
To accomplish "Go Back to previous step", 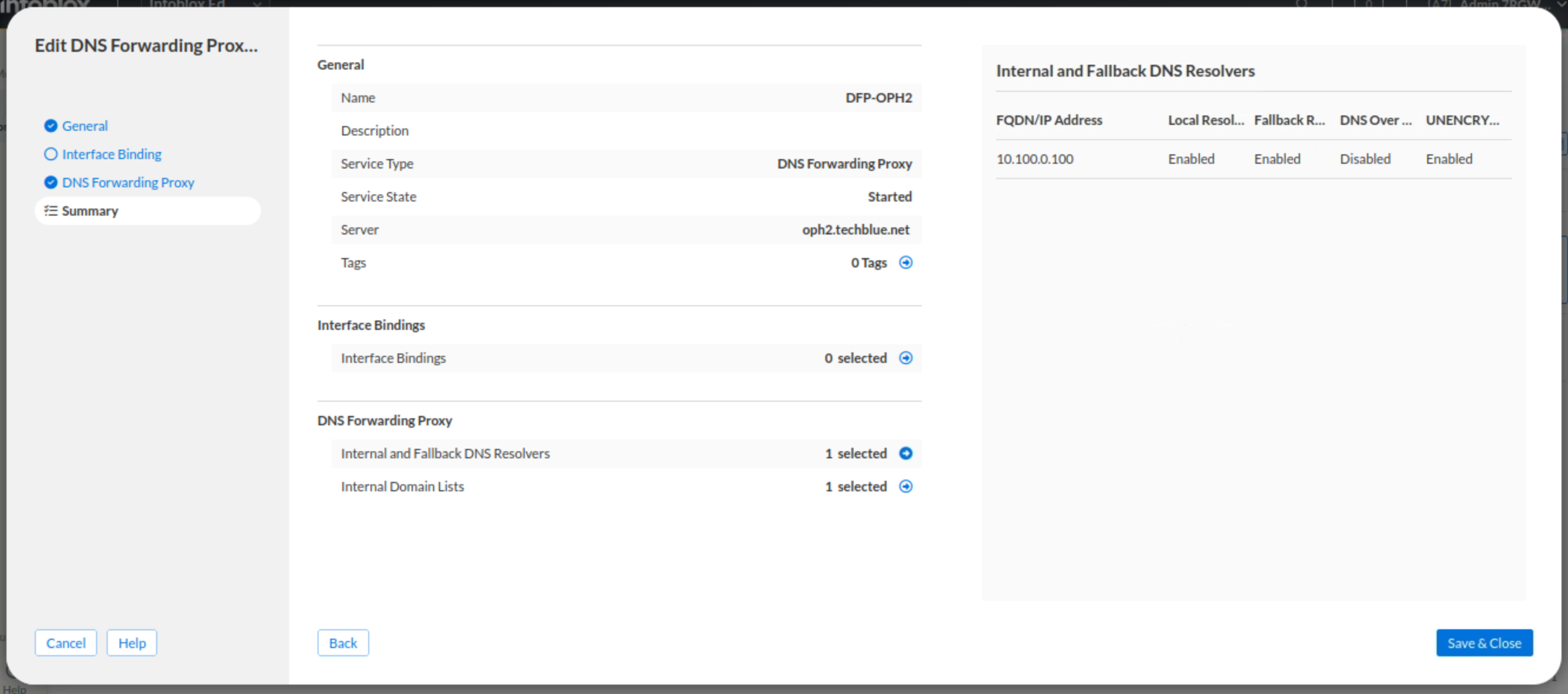I will [x=343, y=643].
